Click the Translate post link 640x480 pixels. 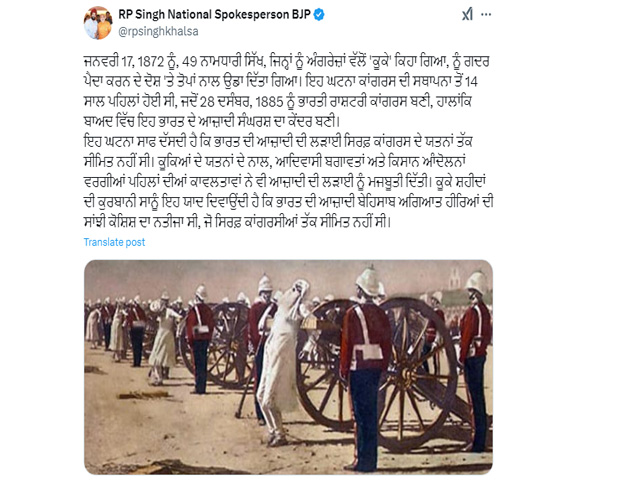(x=114, y=242)
